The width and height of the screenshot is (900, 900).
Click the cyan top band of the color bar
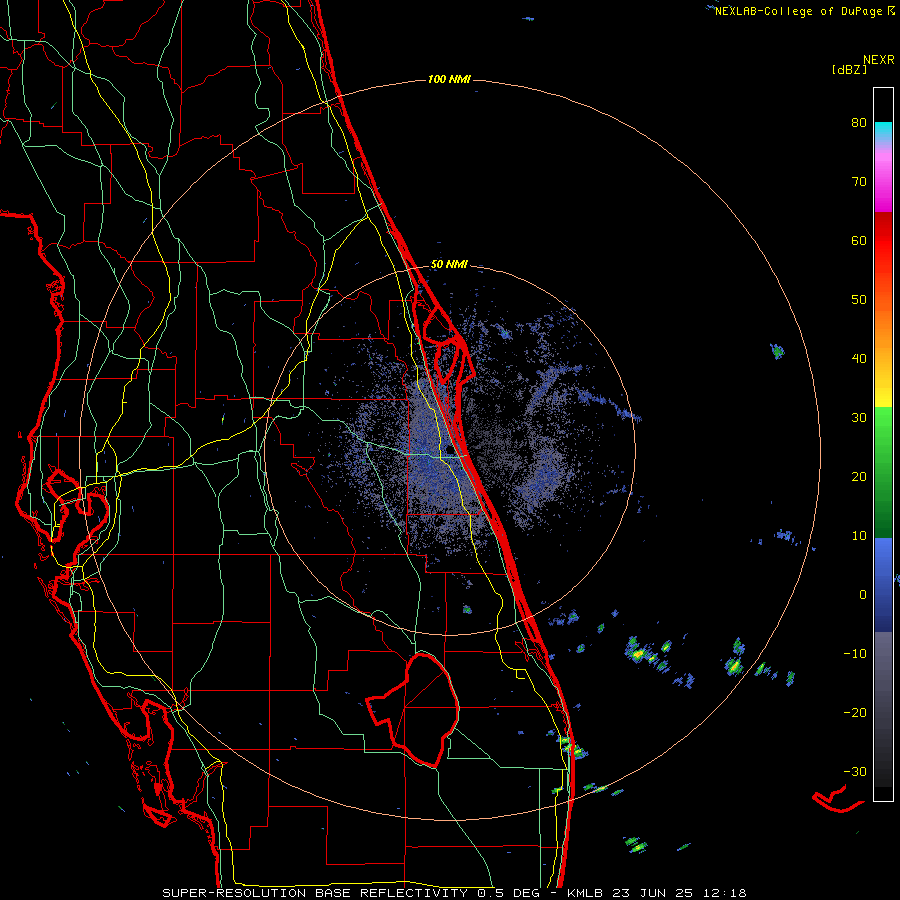883,131
